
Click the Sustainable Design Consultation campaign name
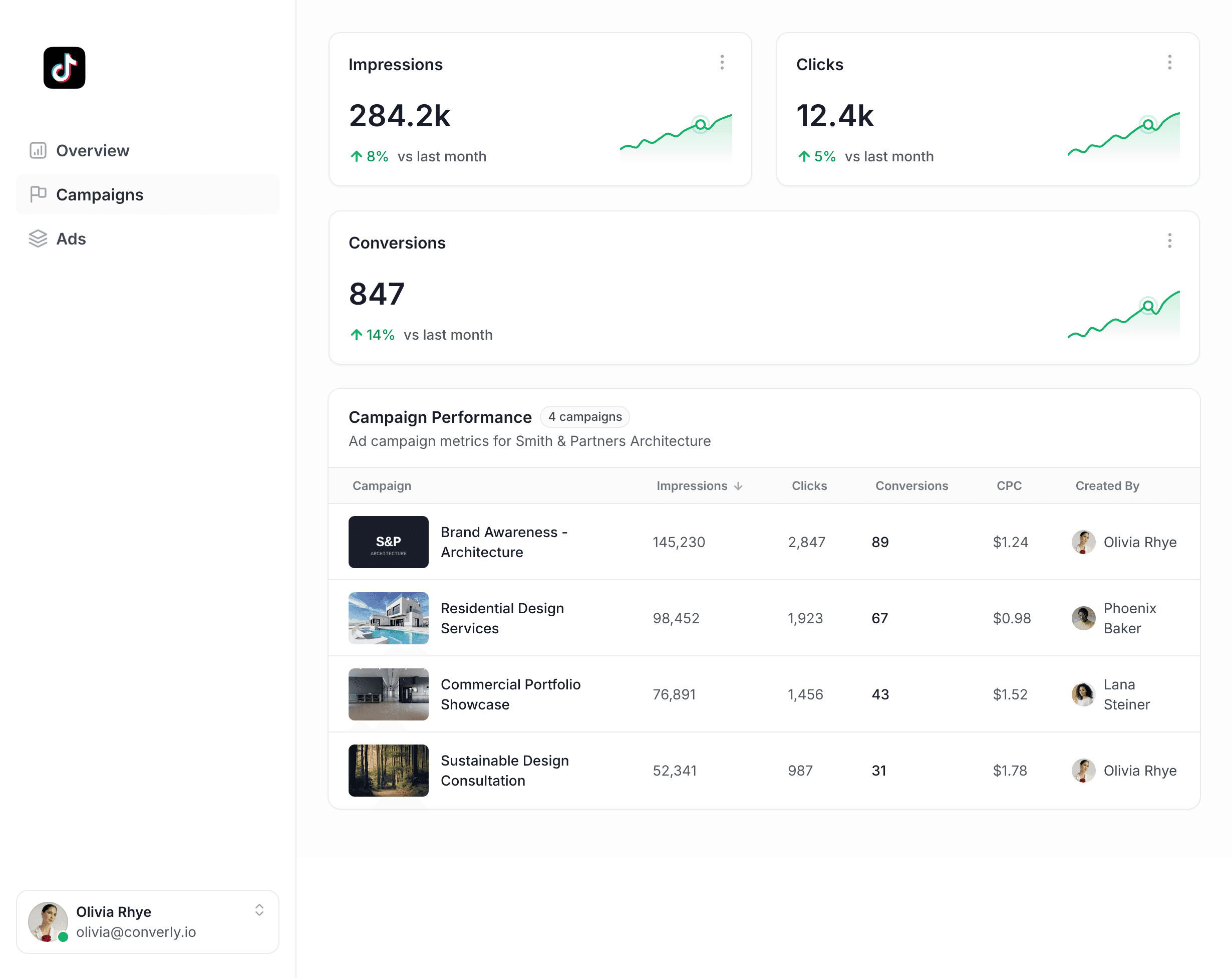[x=505, y=771]
